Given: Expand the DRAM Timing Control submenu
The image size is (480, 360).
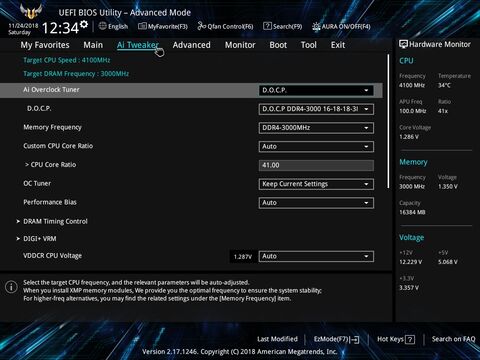Looking at the screenshot, I should pos(55,221).
